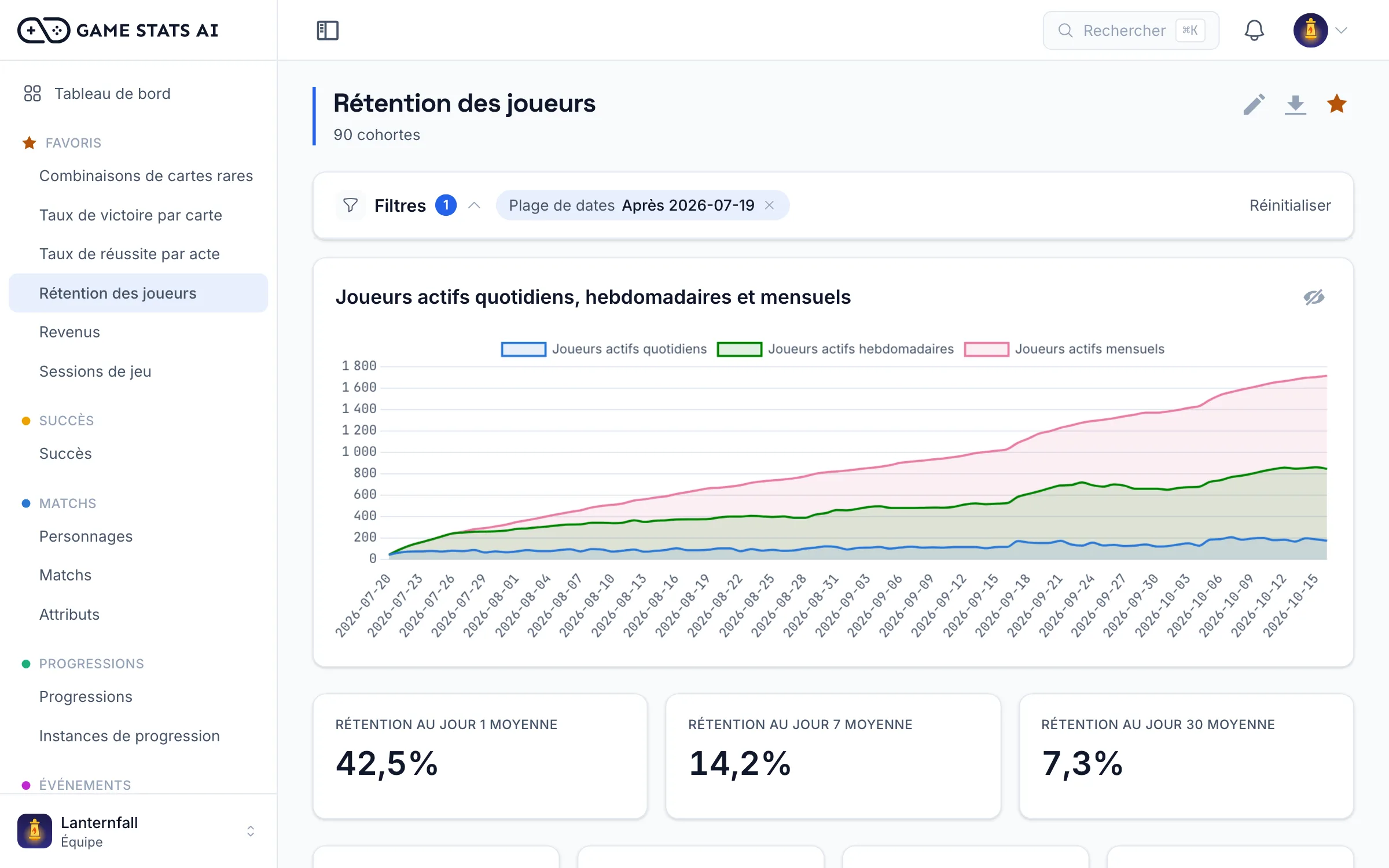
Task: Expand the Lanternfall team switcher
Action: 251,831
